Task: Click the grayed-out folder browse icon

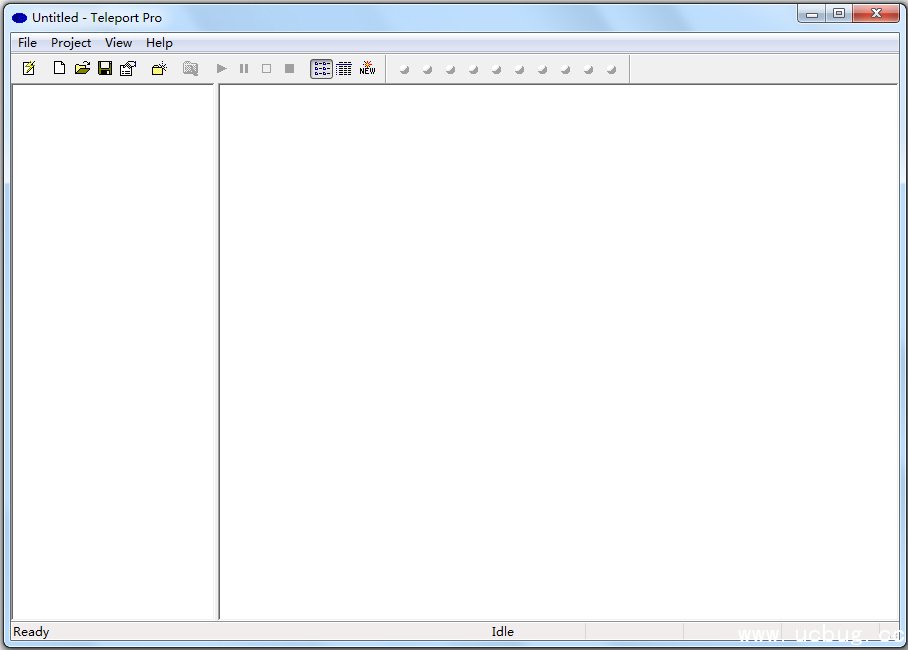Action: (190, 69)
